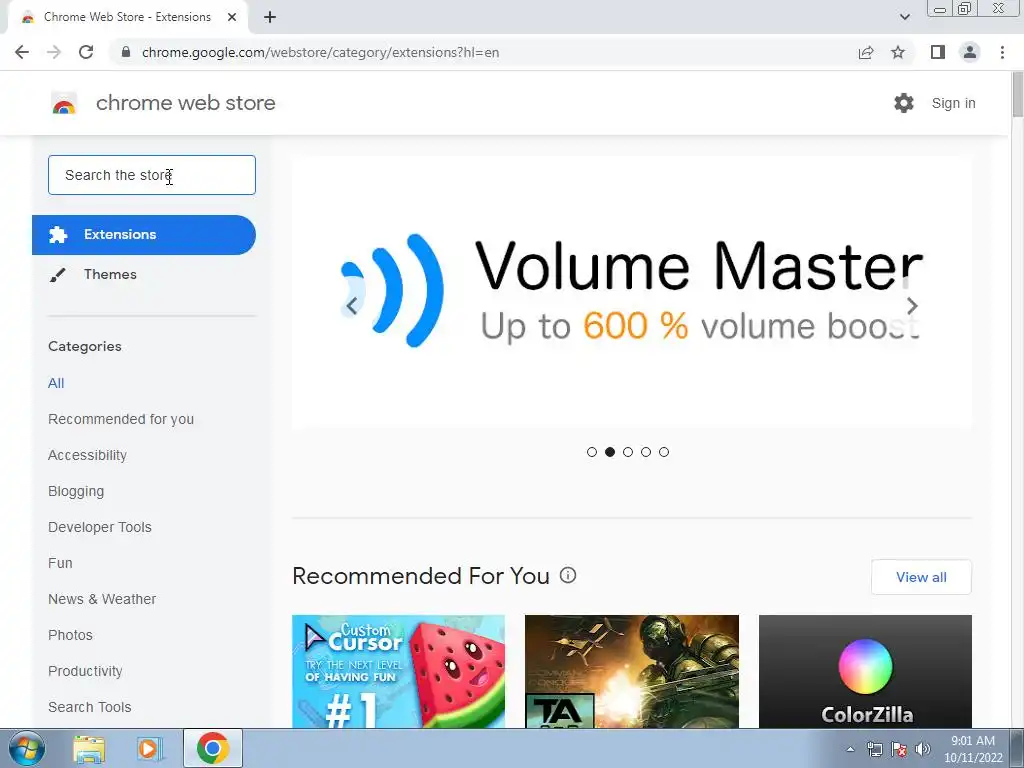Open the Developer Tools category
This screenshot has width=1024, height=768.
coord(100,527)
